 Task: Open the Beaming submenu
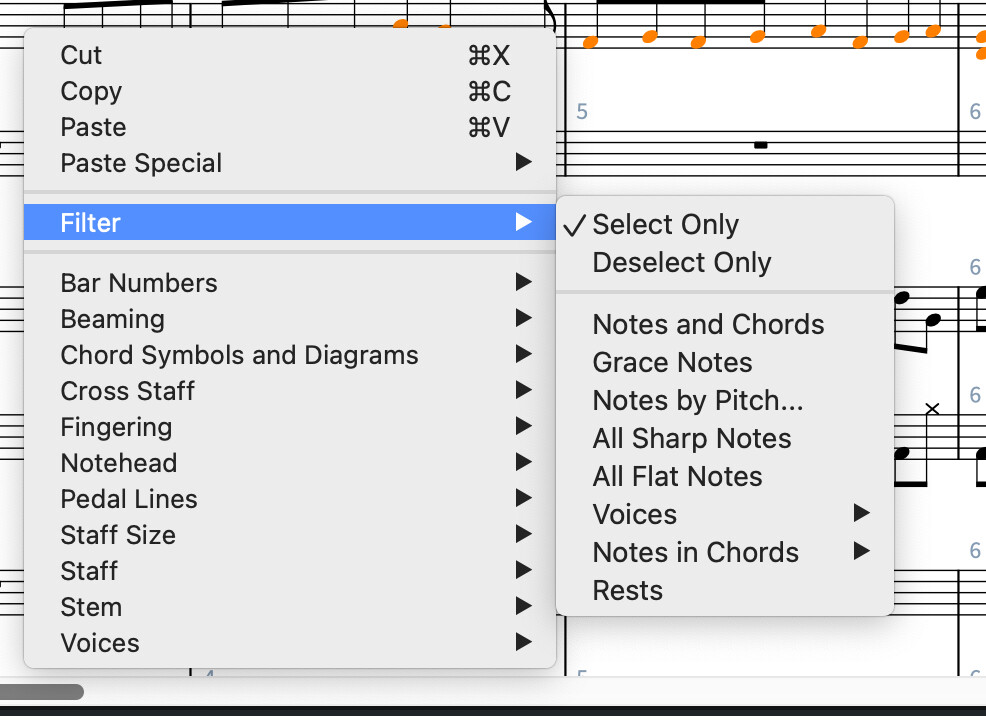(112, 319)
